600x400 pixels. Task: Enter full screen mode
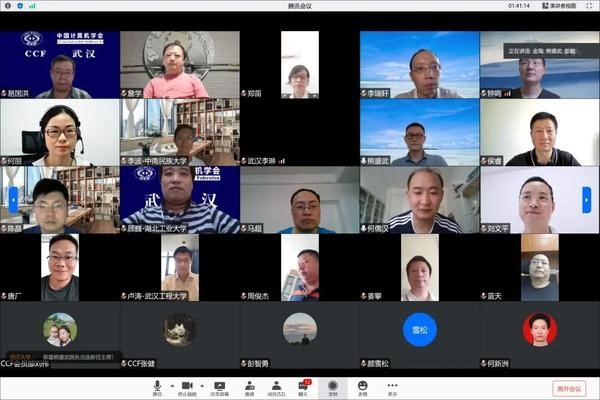tap(590, 6)
